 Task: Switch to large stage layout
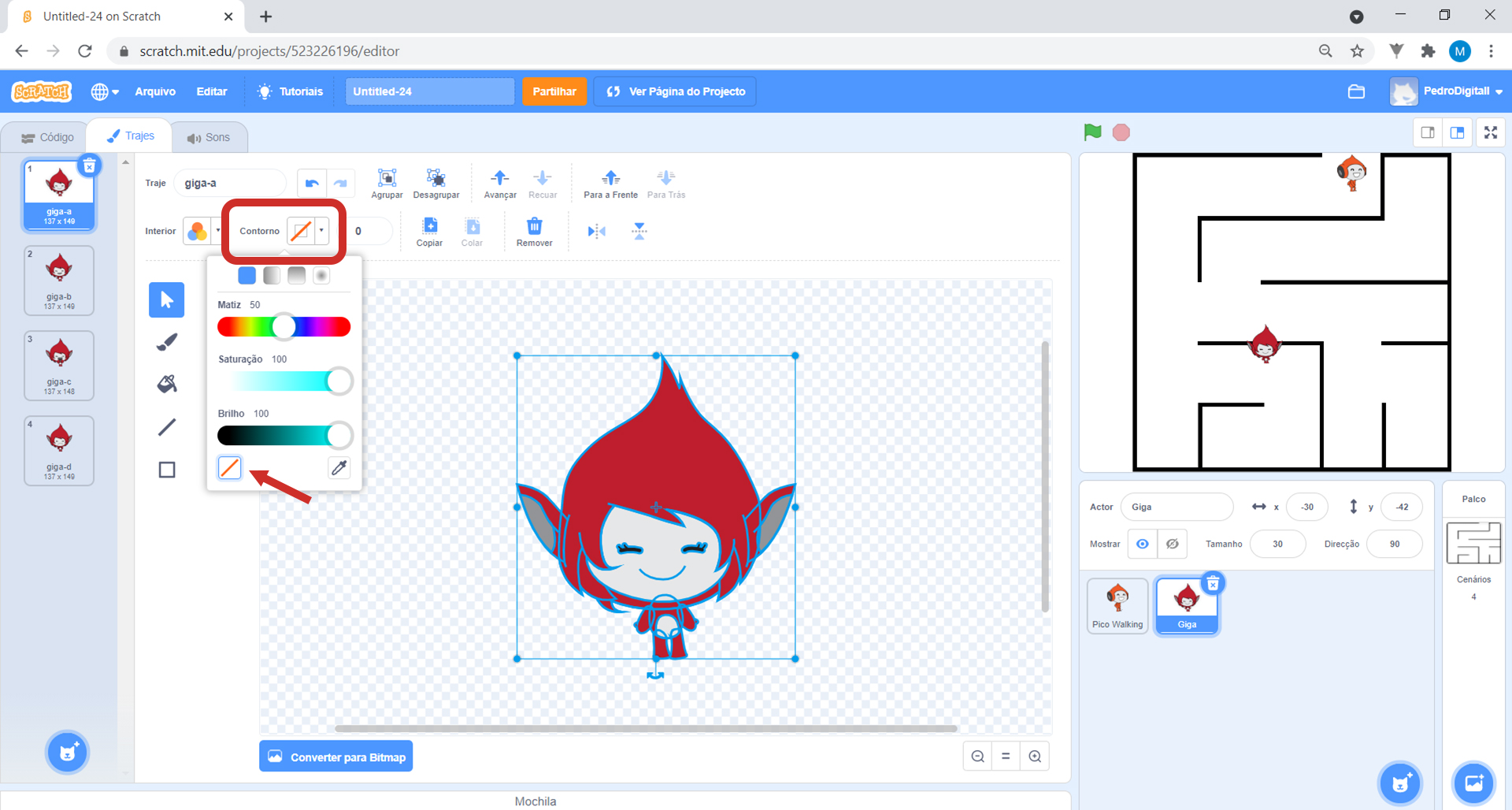click(x=1457, y=132)
